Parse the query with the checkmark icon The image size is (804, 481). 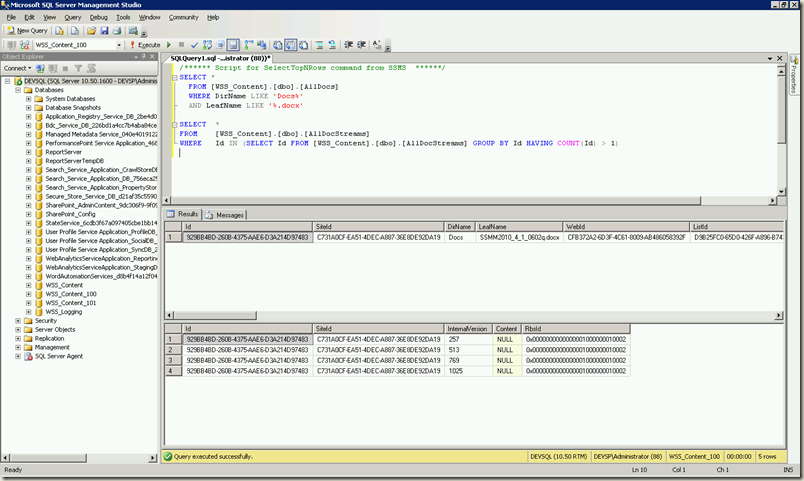coord(194,45)
